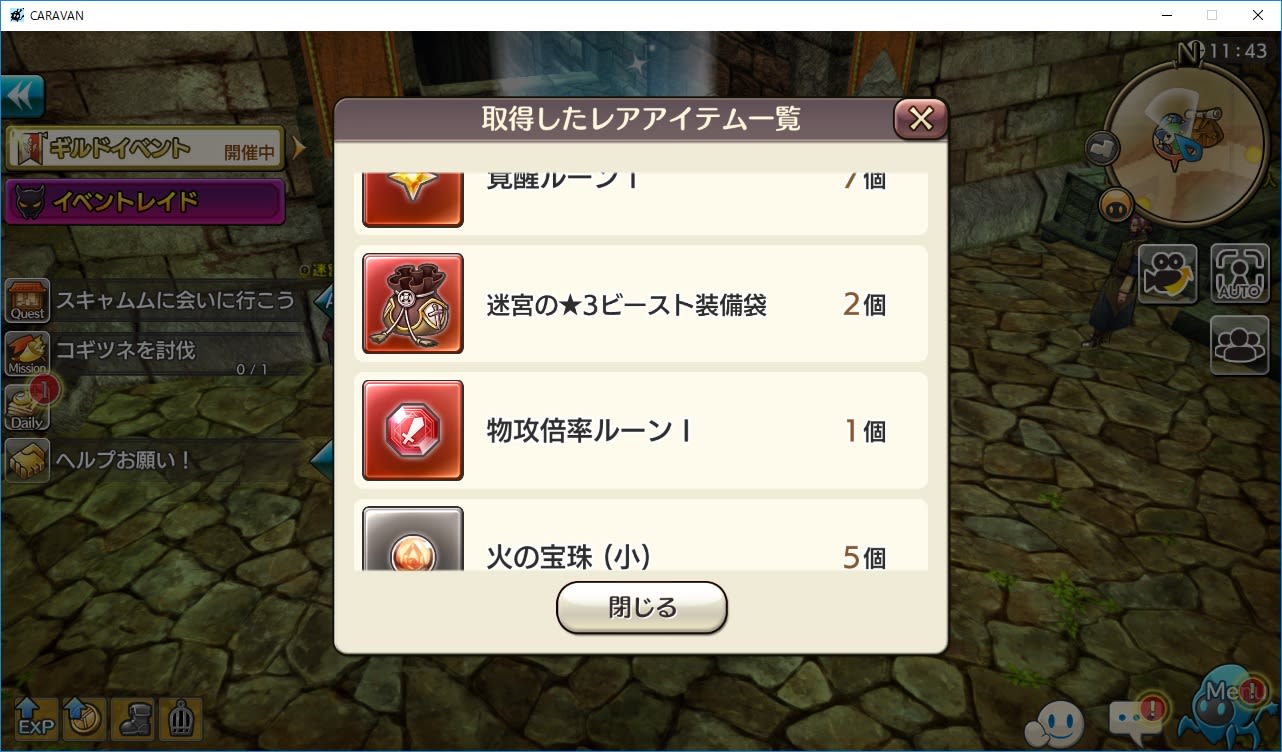The width and height of the screenshot is (1282, 752).
Task: Open the ギルドイベント banner
Action: click(145, 149)
